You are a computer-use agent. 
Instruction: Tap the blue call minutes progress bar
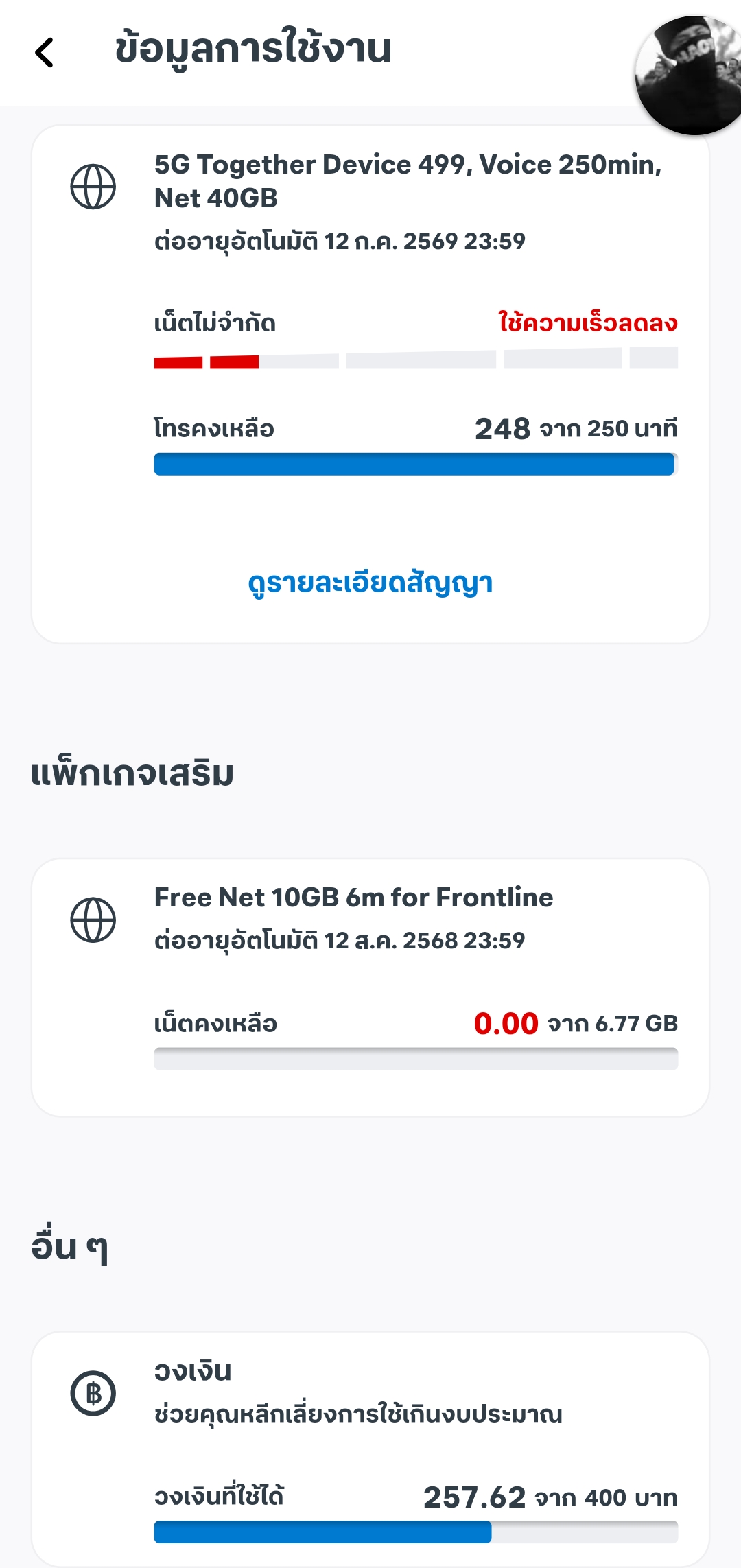[416, 464]
